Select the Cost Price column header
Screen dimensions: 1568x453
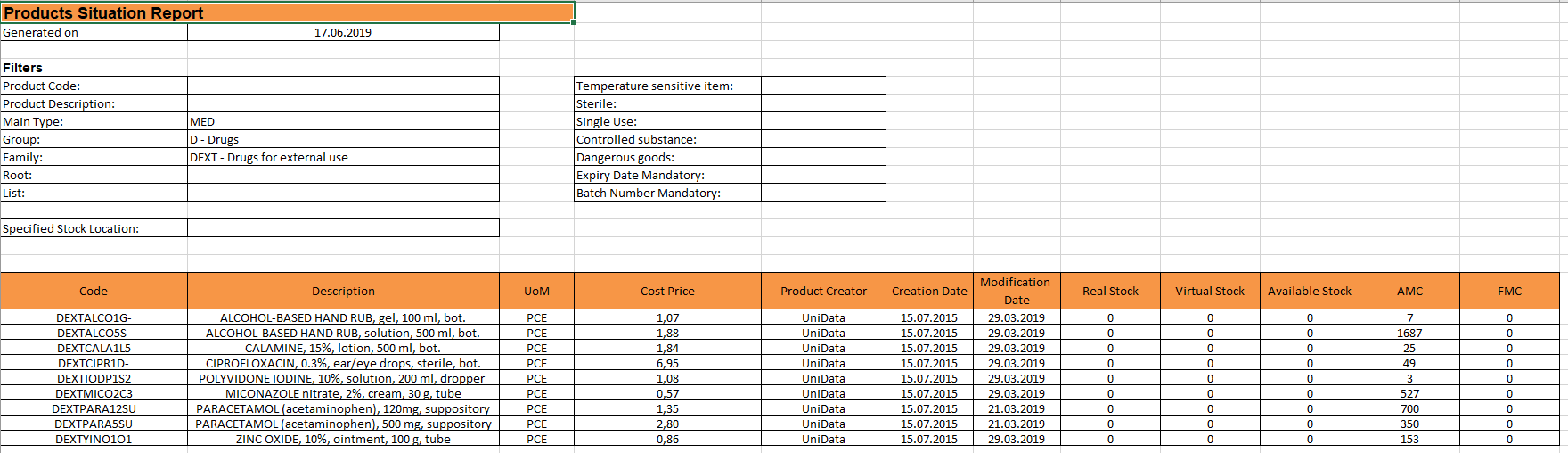click(x=667, y=291)
